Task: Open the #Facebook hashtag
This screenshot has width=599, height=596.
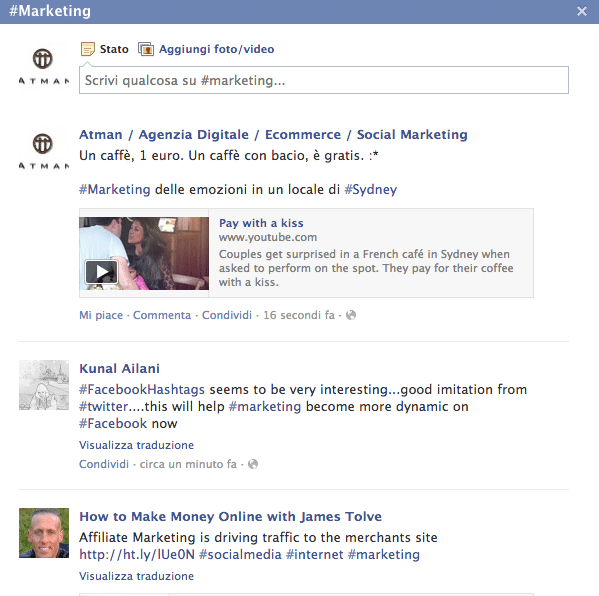Action: click(x=113, y=424)
